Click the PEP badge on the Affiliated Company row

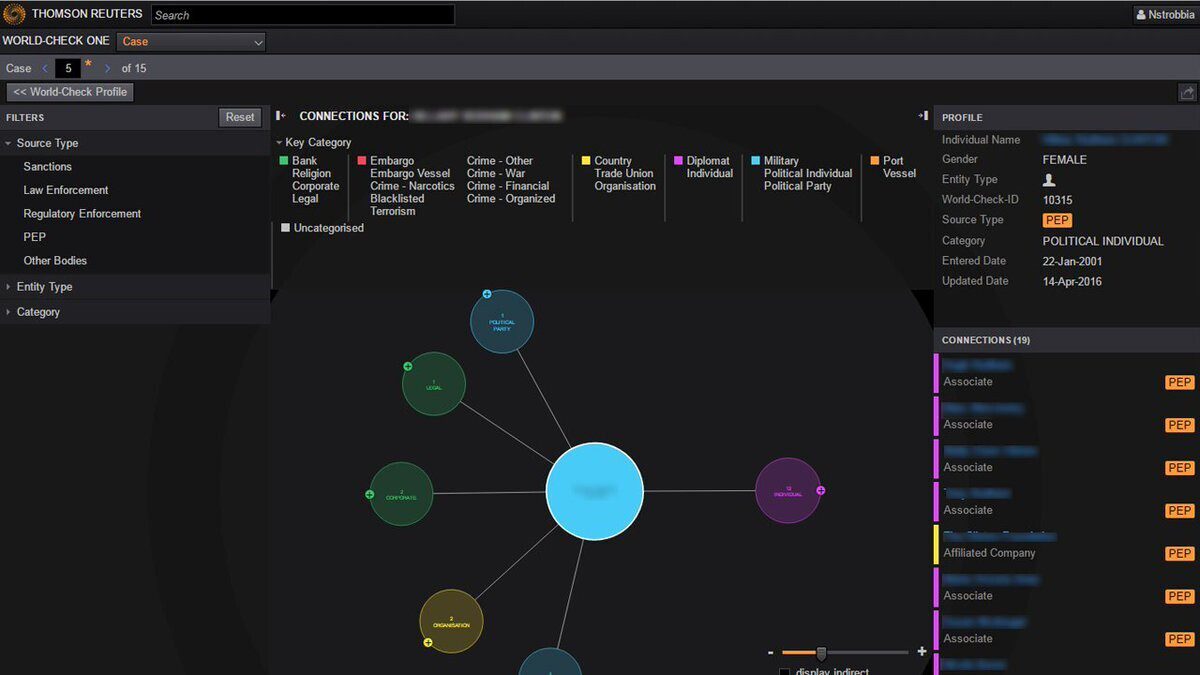pyautogui.click(x=1180, y=553)
